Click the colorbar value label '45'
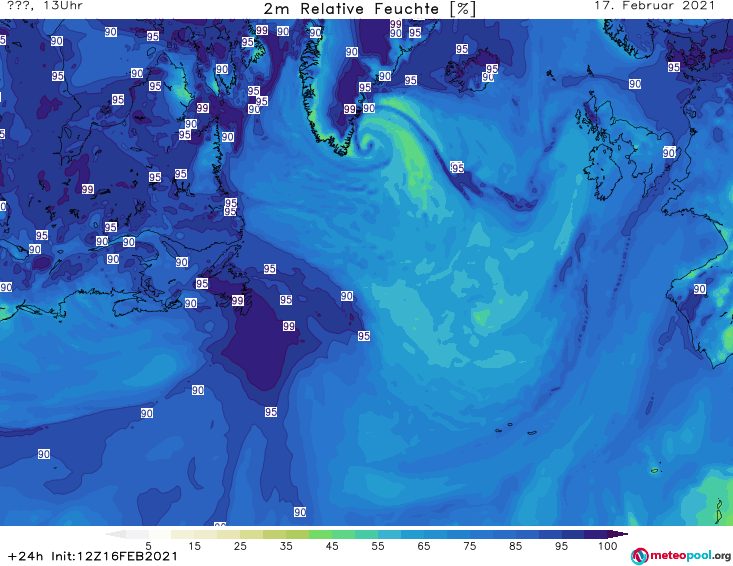The width and height of the screenshot is (733, 566). (x=331, y=546)
